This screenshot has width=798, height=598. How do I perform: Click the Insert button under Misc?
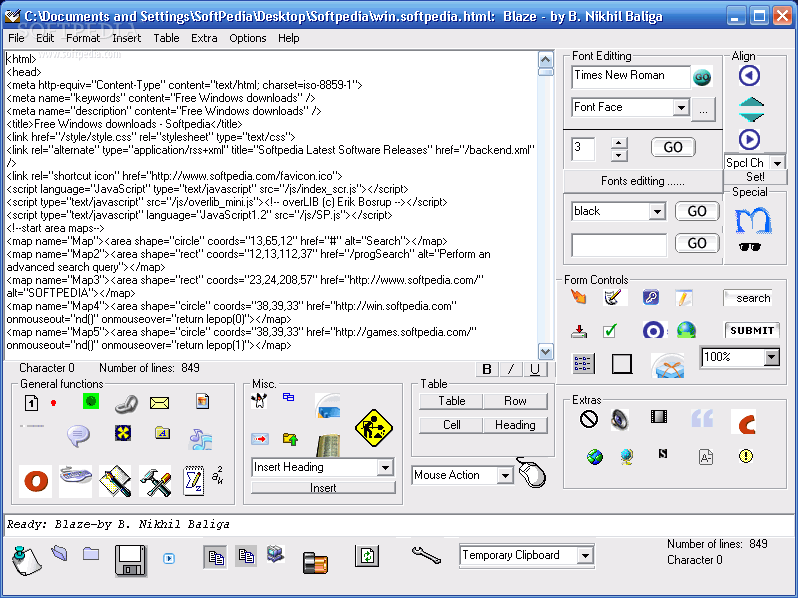point(323,488)
